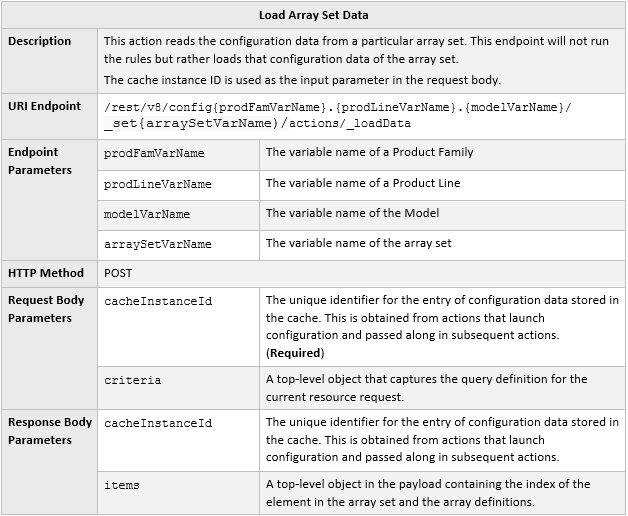This screenshot has height=516, width=628.
Task: Click the URI Endpoint row label
Action: 45,106
